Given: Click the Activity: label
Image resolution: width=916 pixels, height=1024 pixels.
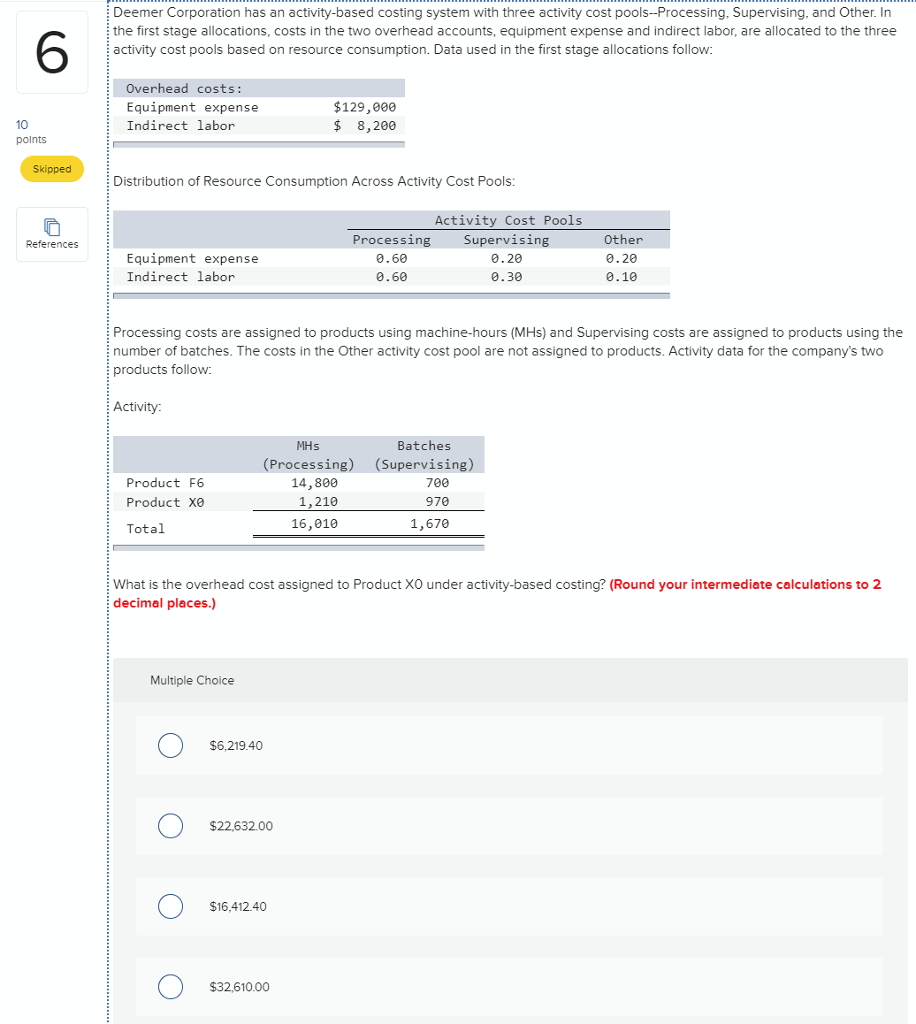Looking at the screenshot, I should click(137, 407).
